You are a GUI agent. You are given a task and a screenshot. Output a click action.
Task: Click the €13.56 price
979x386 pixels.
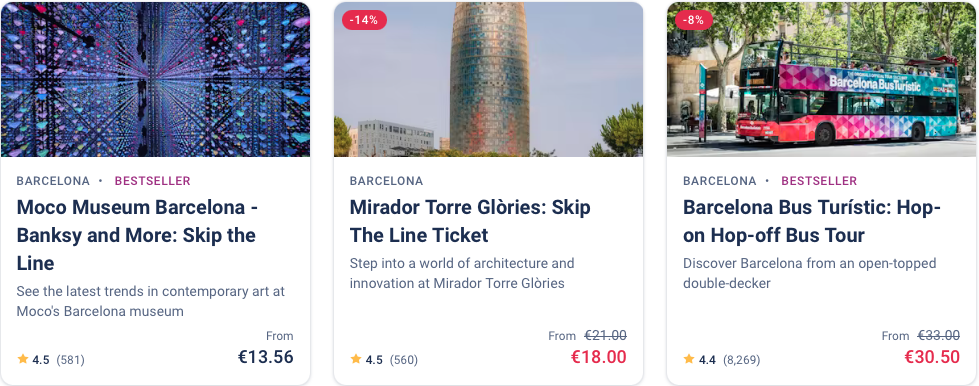coord(266,357)
